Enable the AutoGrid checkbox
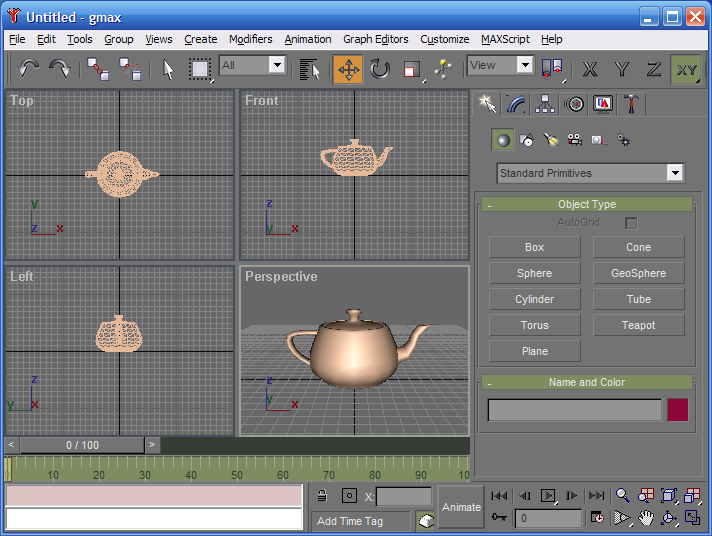Screen dimensions: 712x536 coord(631,223)
